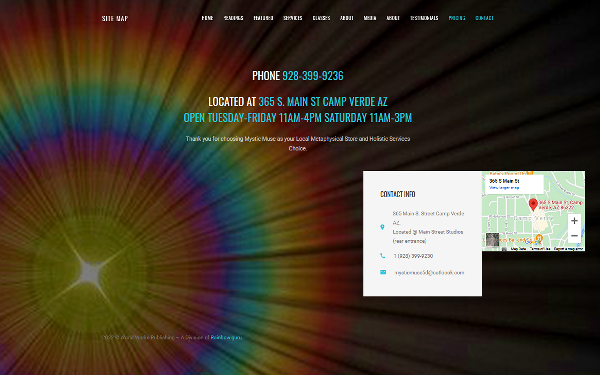
Task: Open the Testimonials menu item
Action: [424, 18]
